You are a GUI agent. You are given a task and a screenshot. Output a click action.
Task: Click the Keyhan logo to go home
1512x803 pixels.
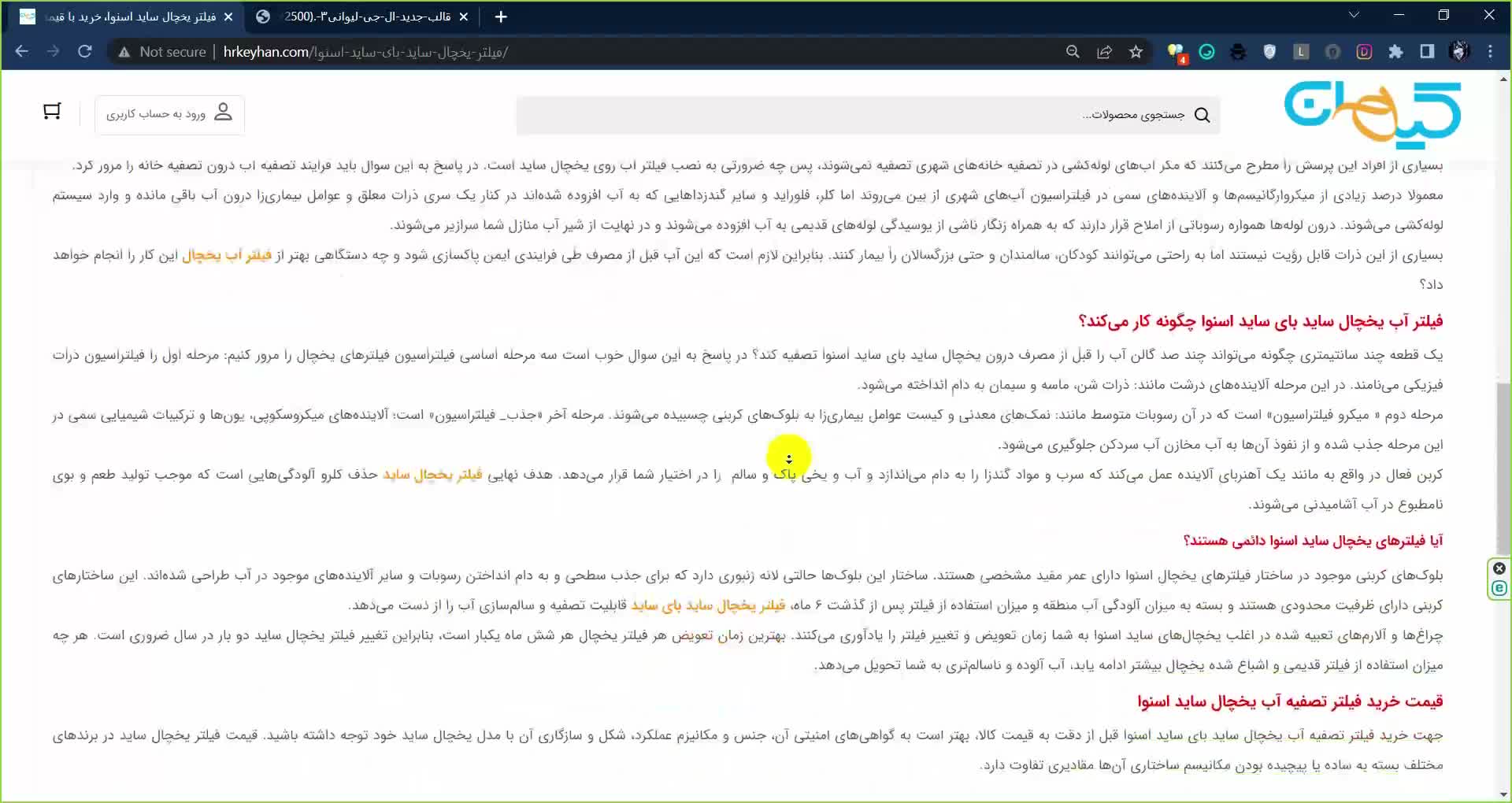pos(1372,114)
